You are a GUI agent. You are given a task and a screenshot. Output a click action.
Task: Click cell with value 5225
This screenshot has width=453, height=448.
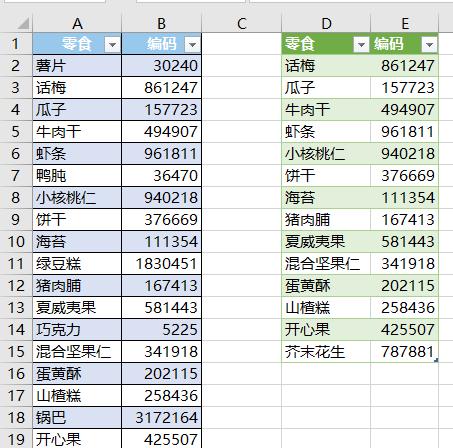[162, 330]
